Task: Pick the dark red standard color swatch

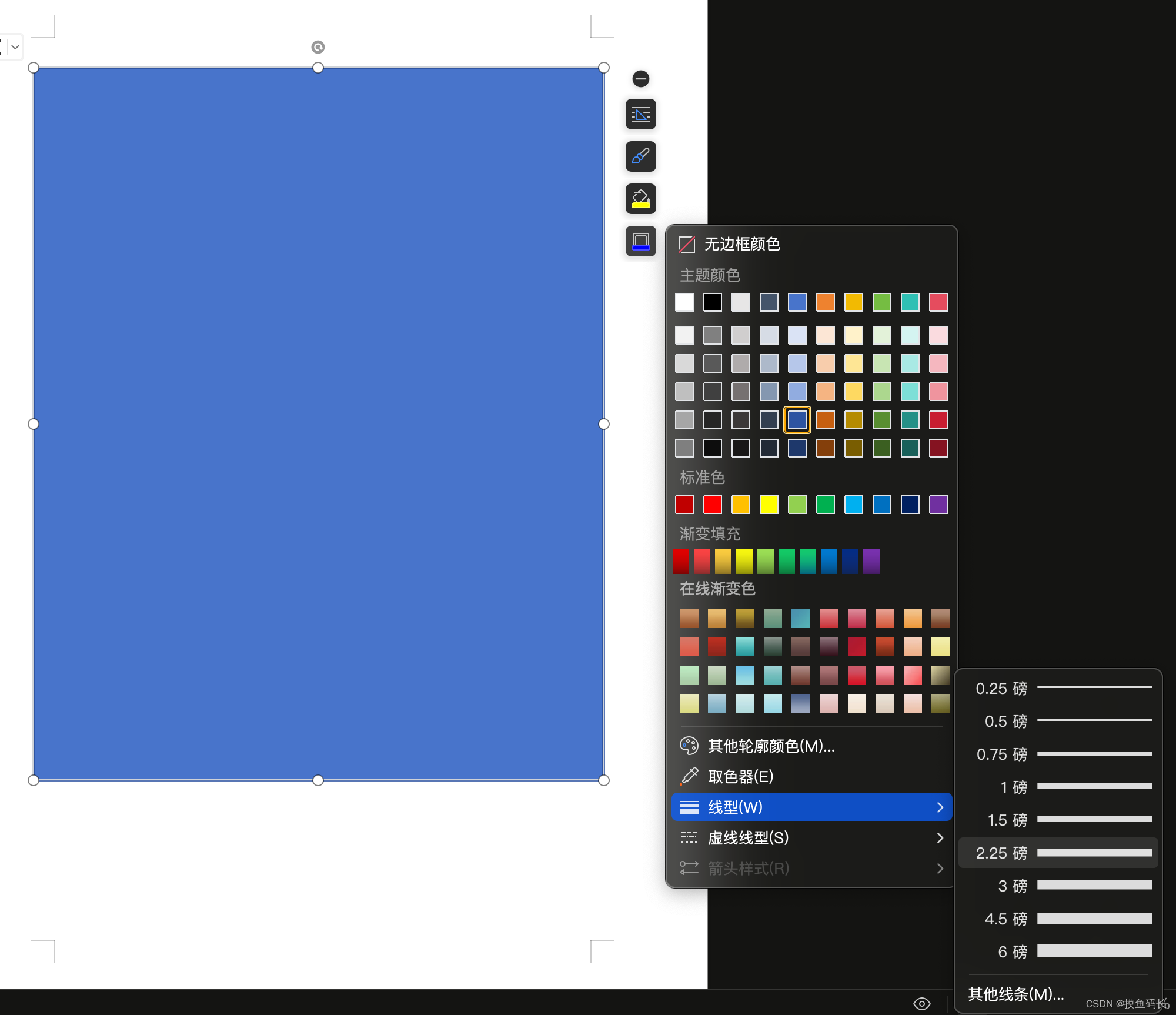Action: tap(684, 505)
